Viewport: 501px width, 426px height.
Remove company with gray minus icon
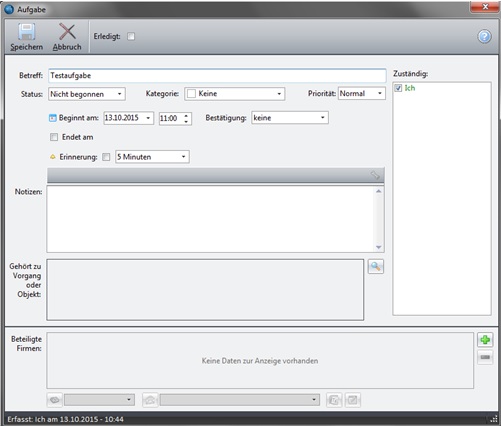click(485, 357)
